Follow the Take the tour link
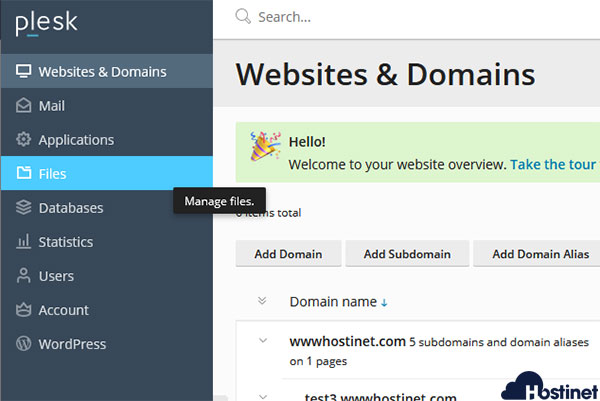The width and height of the screenshot is (600, 401). pyautogui.click(x=553, y=165)
